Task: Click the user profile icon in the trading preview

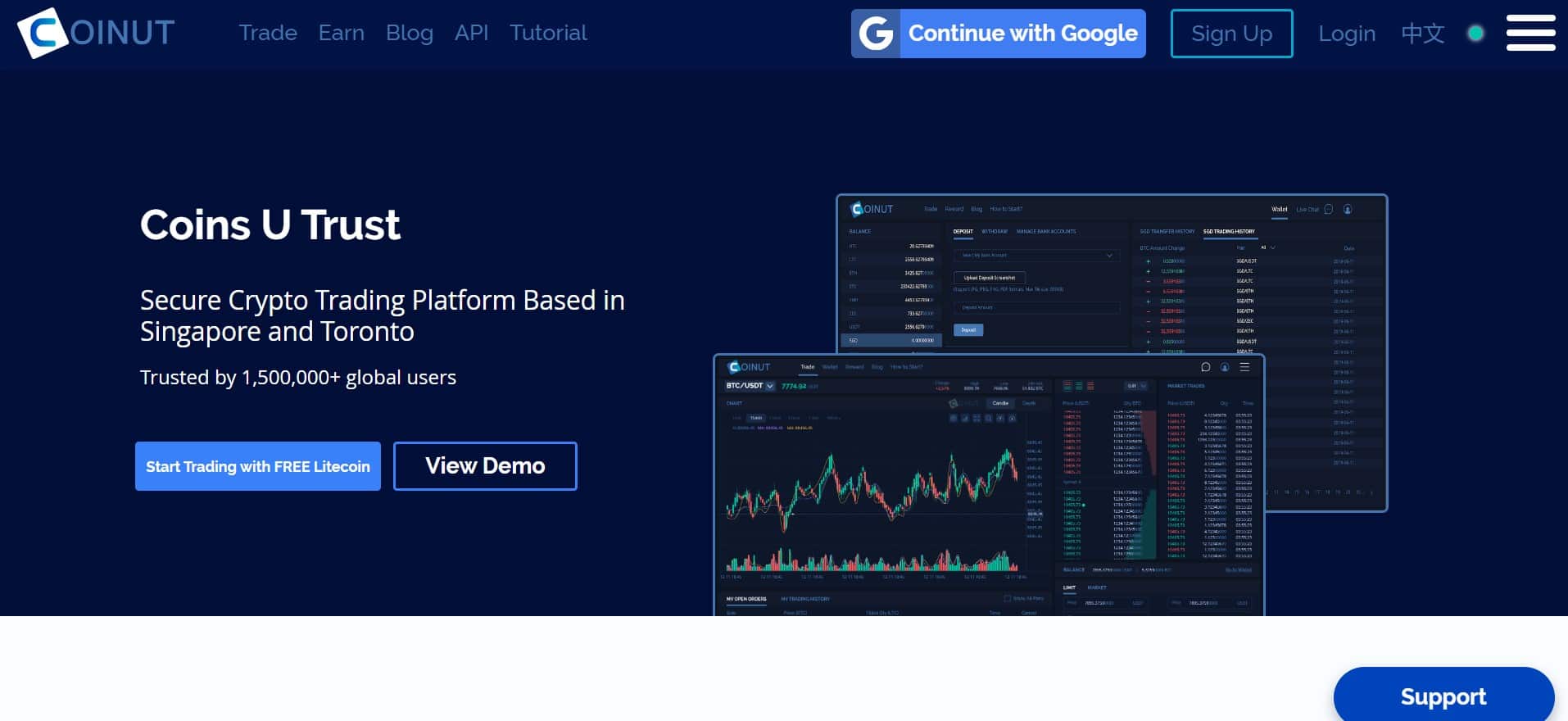Action: tap(1225, 367)
